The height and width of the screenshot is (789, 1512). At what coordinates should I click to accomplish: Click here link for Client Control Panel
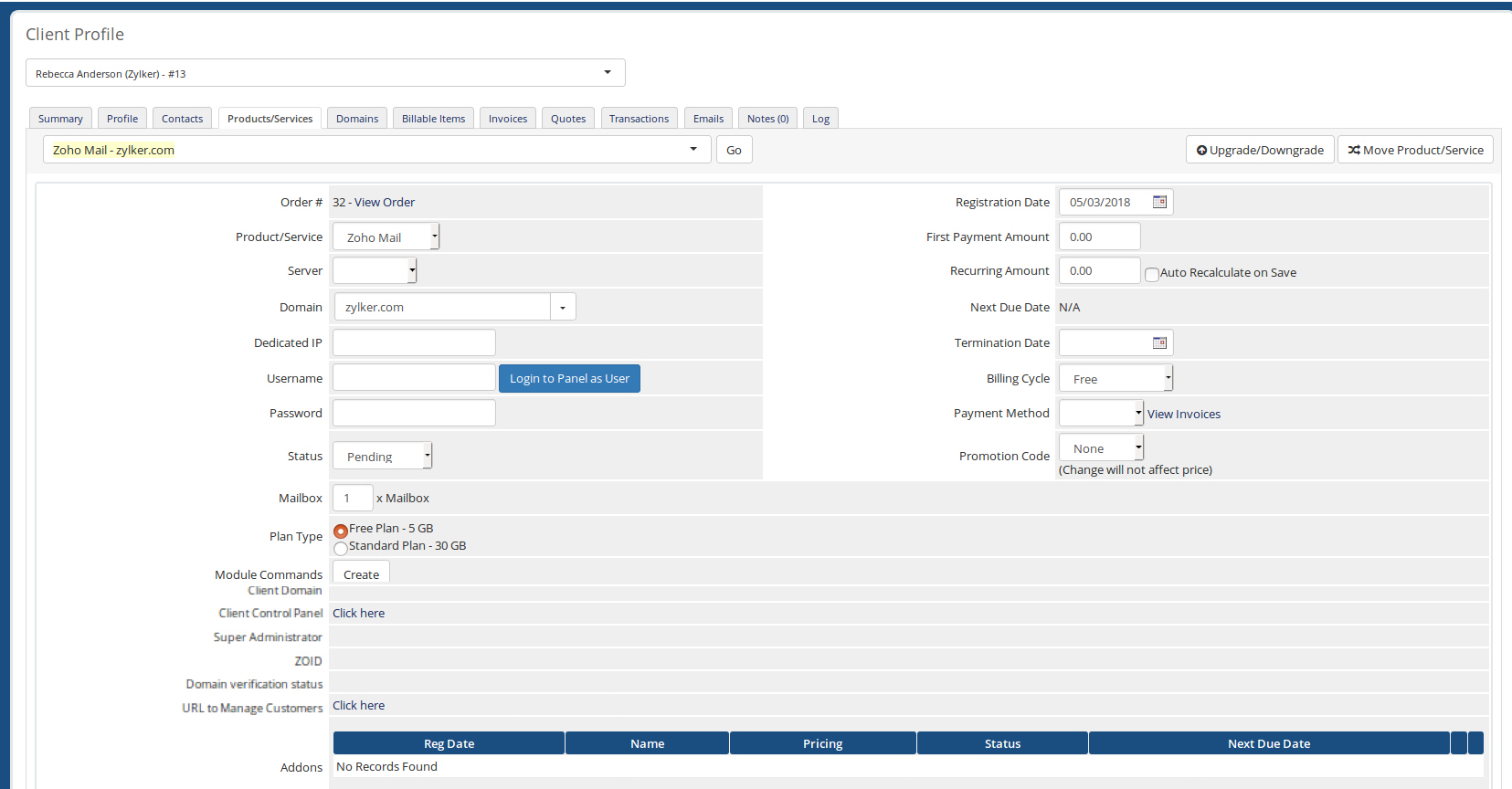coord(358,613)
